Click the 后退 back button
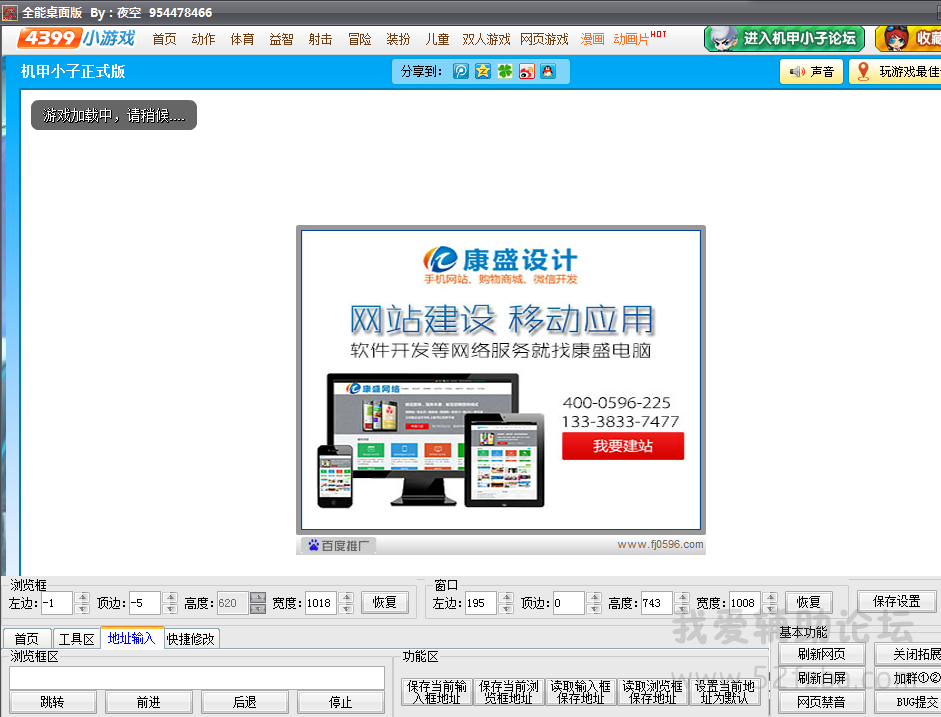This screenshot has width=941, height=717. pos(245,702)
